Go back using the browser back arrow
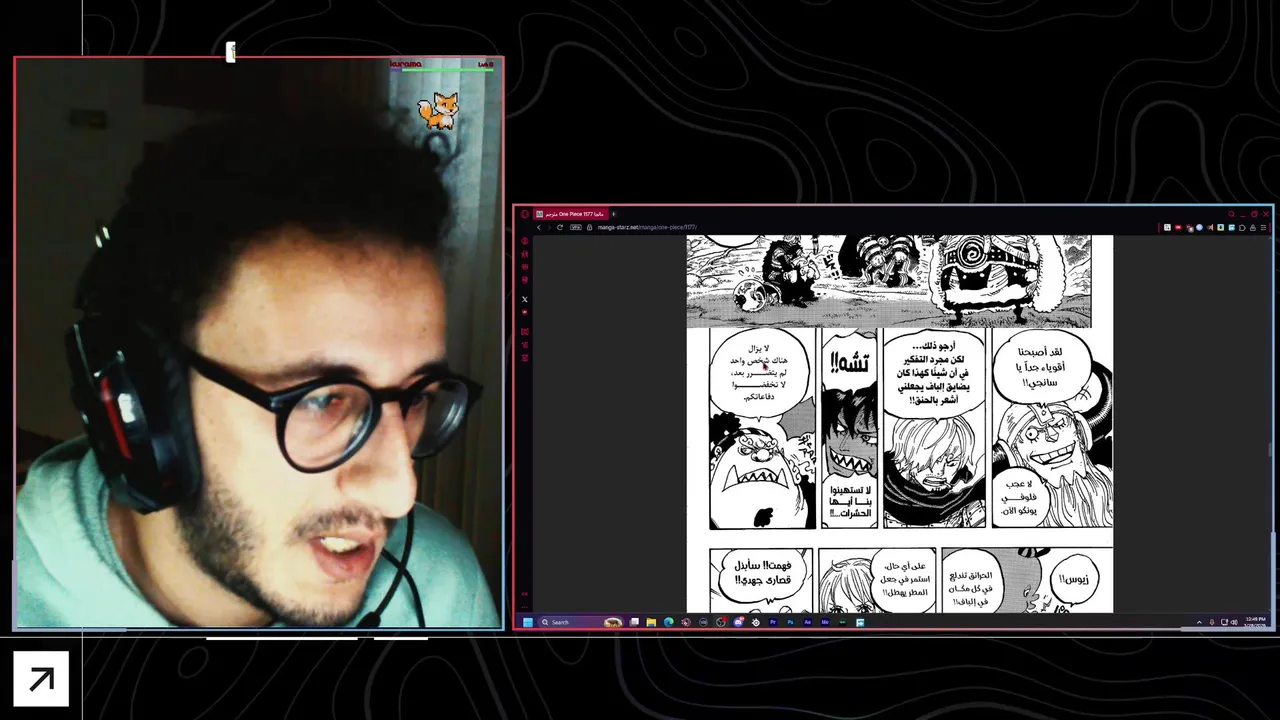This screenshot has width=1280, height=720. [539, 227]
